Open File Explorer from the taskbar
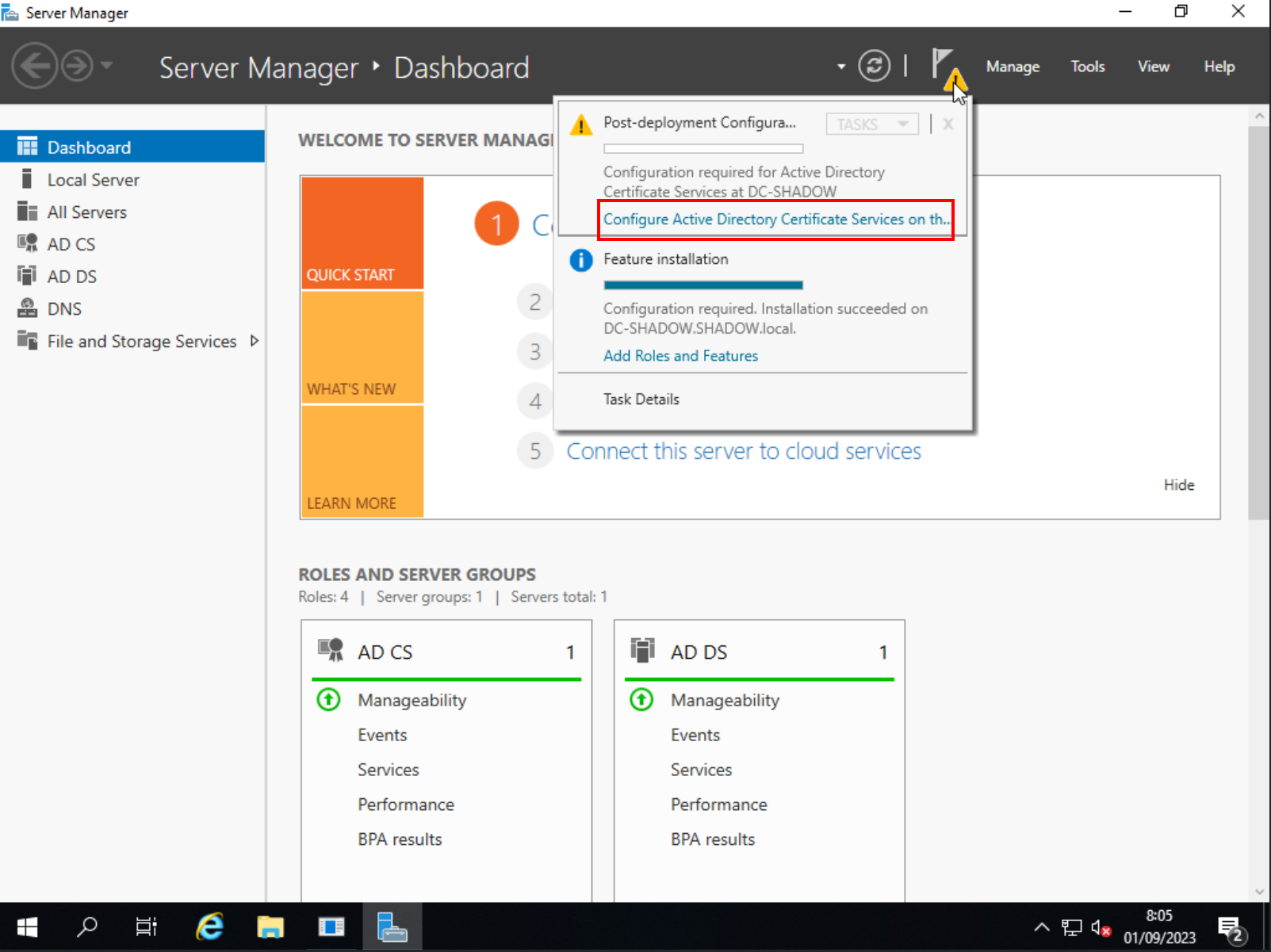The width and height of the screenshot is (1271, 952). pyautogui.click(x=270, y=927)
